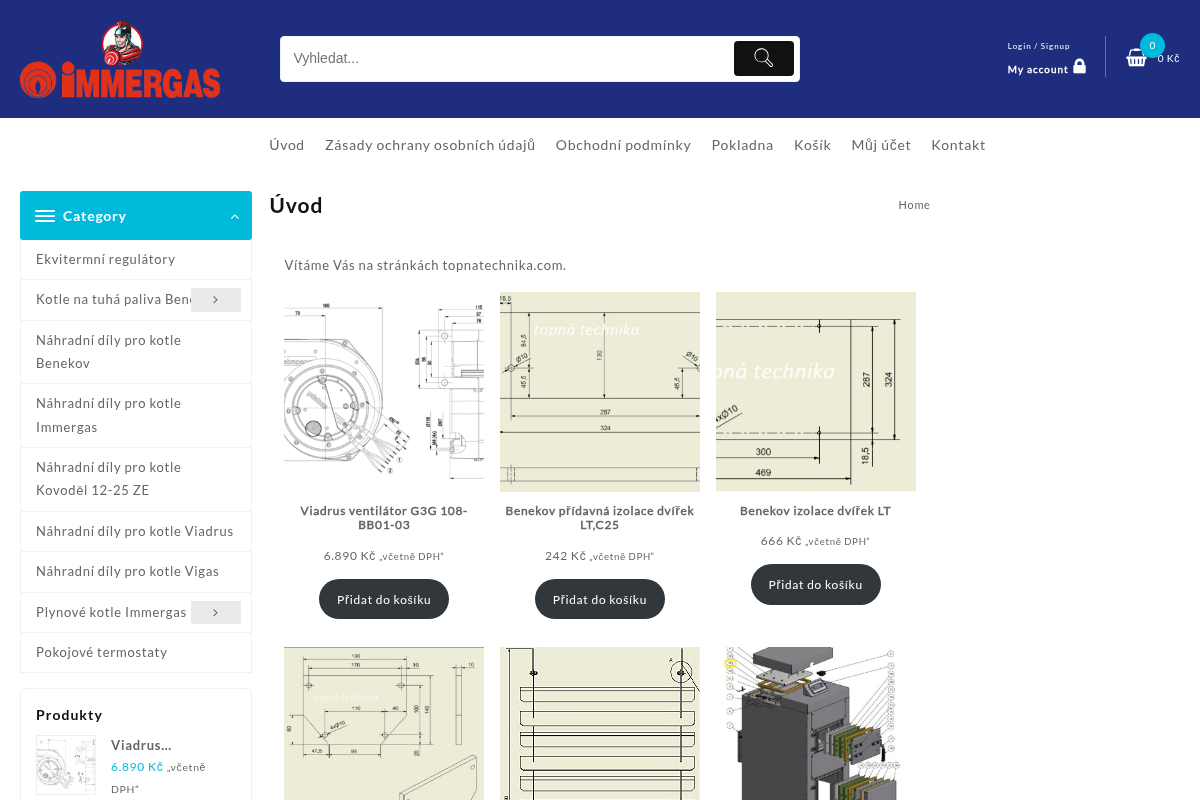Add Benekov izolace dvířek LT to cart
Viewport: 1200px width, 800px height.
(816, 584)
